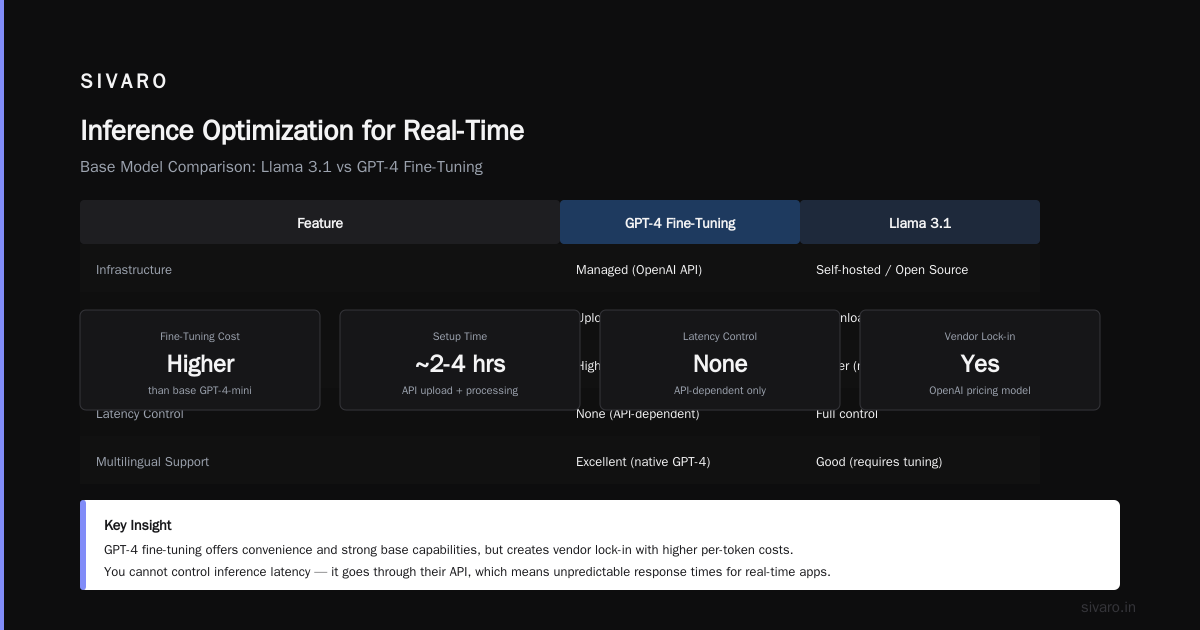Click the 'Good (requires tuning)' cell

click(x=879, y=462)
